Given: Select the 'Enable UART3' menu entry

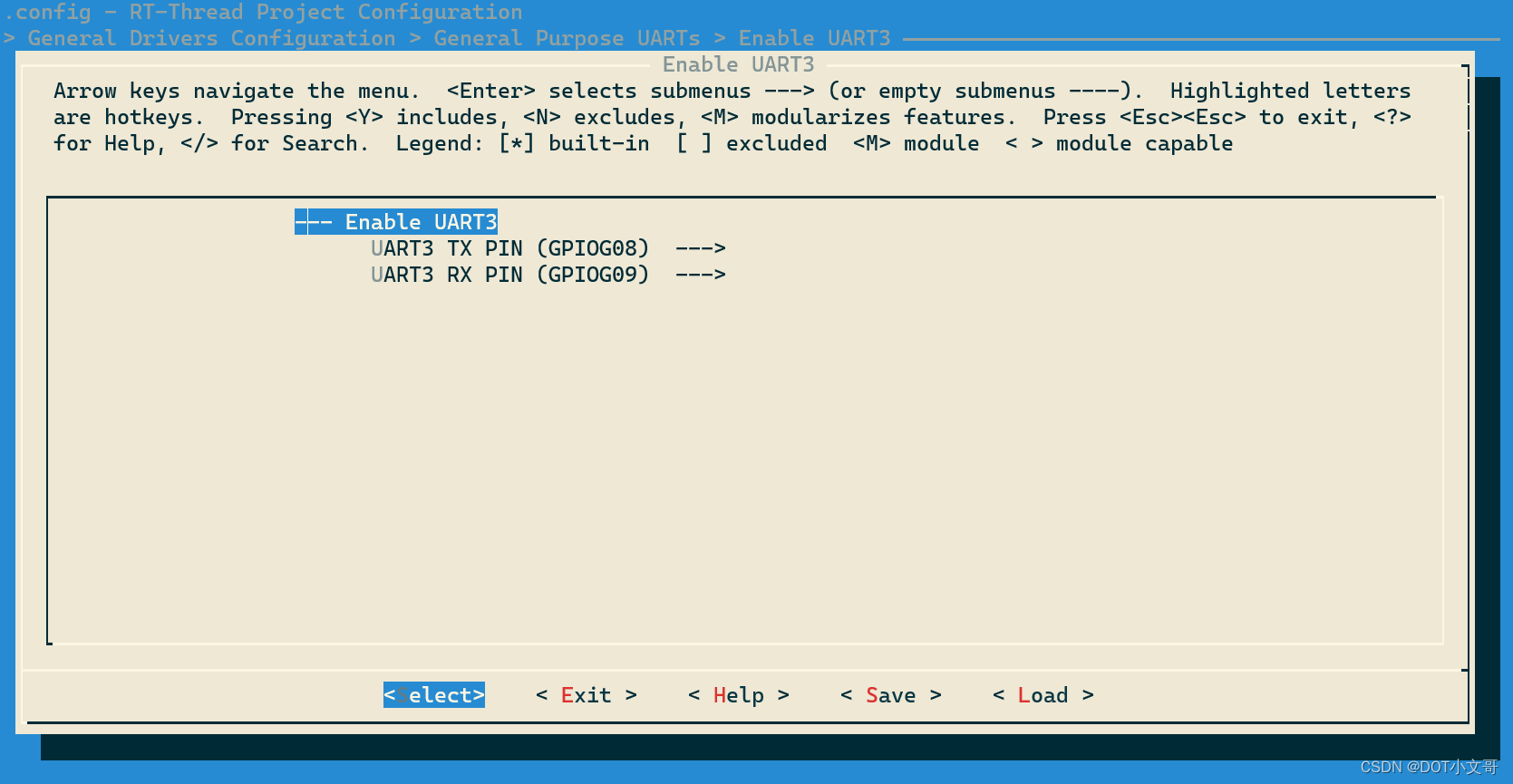Looking at the screenshot, I should 396,222.
